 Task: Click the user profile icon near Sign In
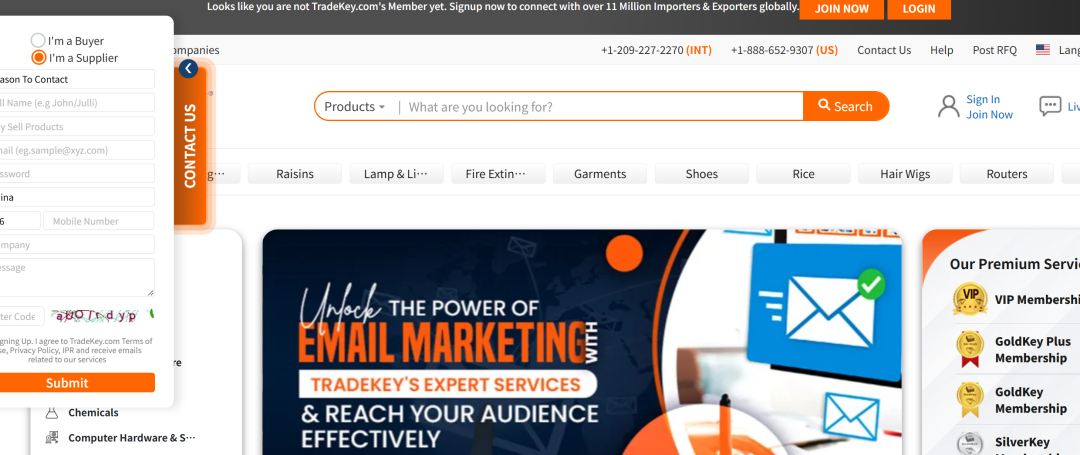[948, 106]
